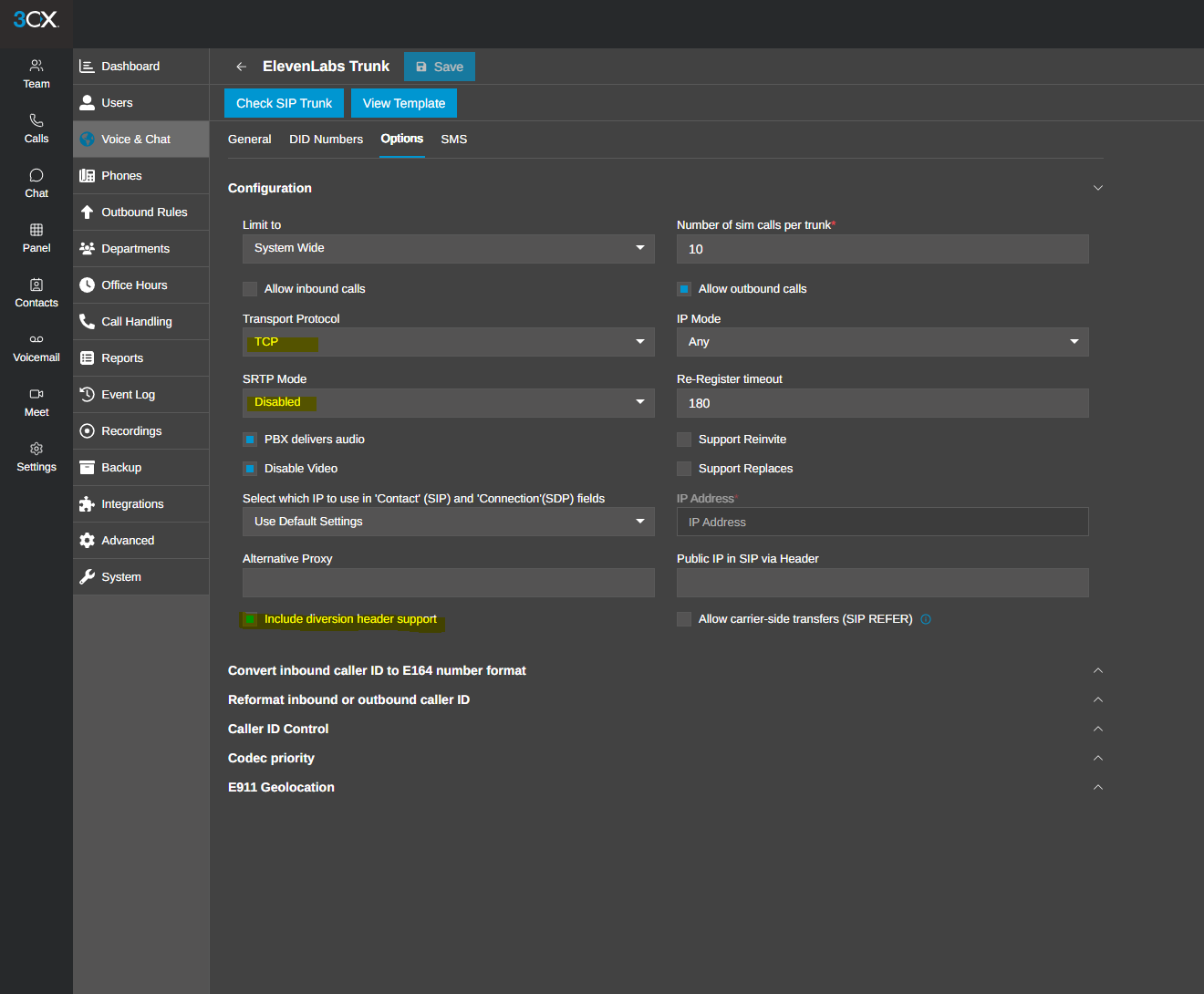Click the Backup archive icon

(88, 468)
